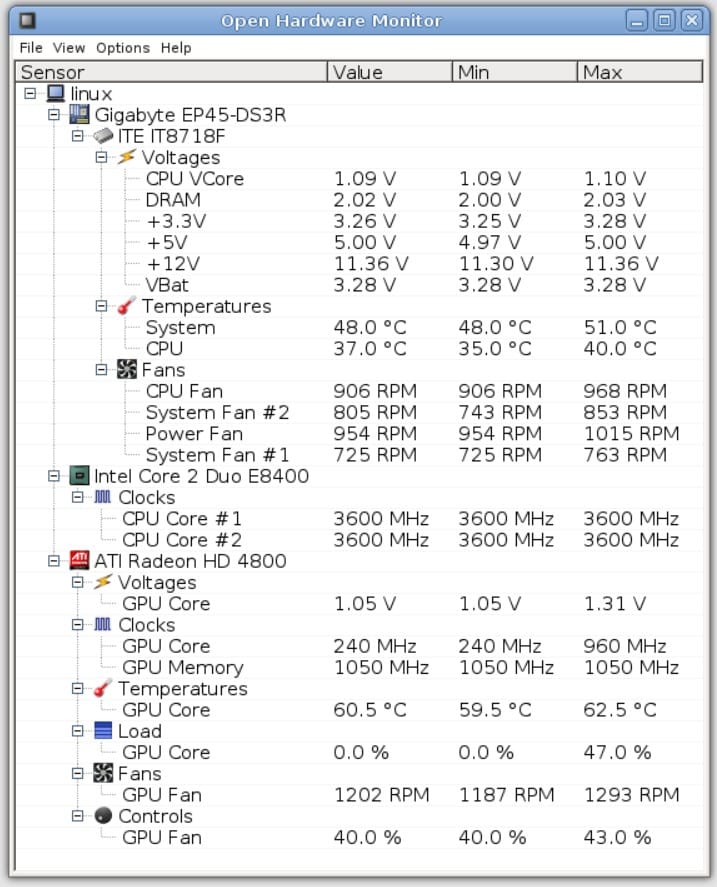This screenshot has width=717, height=887.
Task: Click the 60.5 °C GPU Core value
Action: tap(370, 710)
